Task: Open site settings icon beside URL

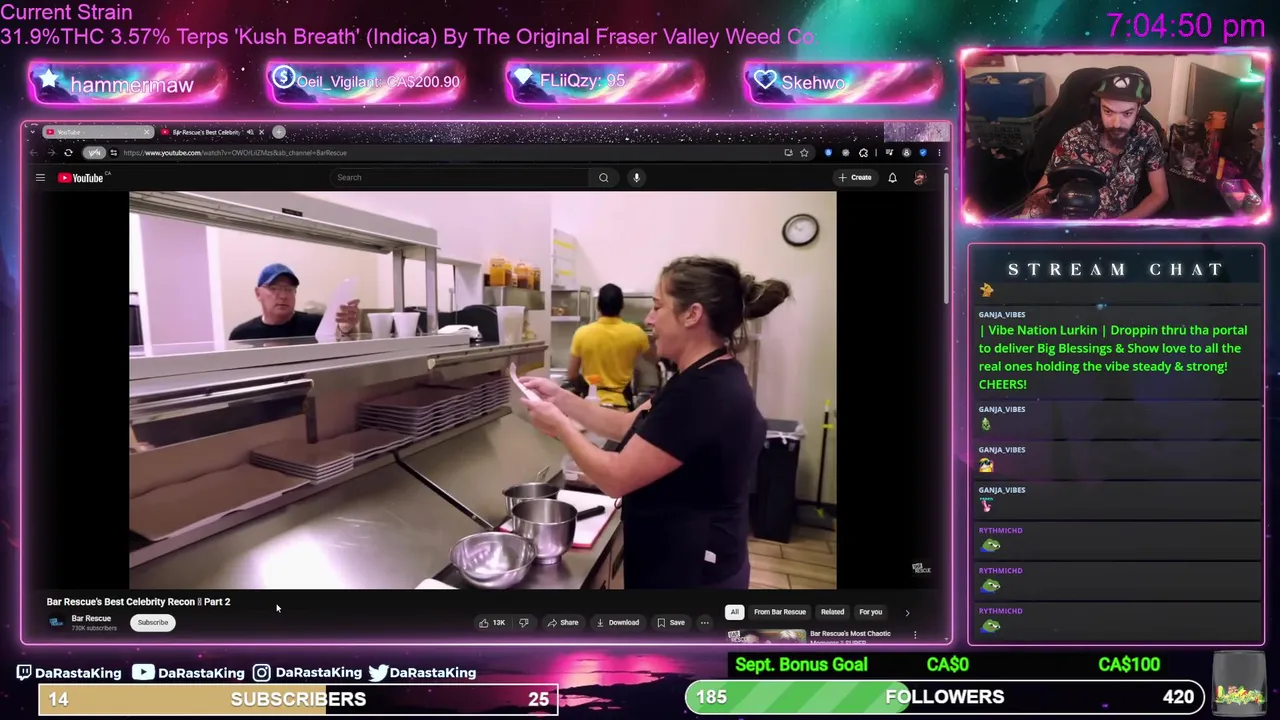Action: coord(114,153)
